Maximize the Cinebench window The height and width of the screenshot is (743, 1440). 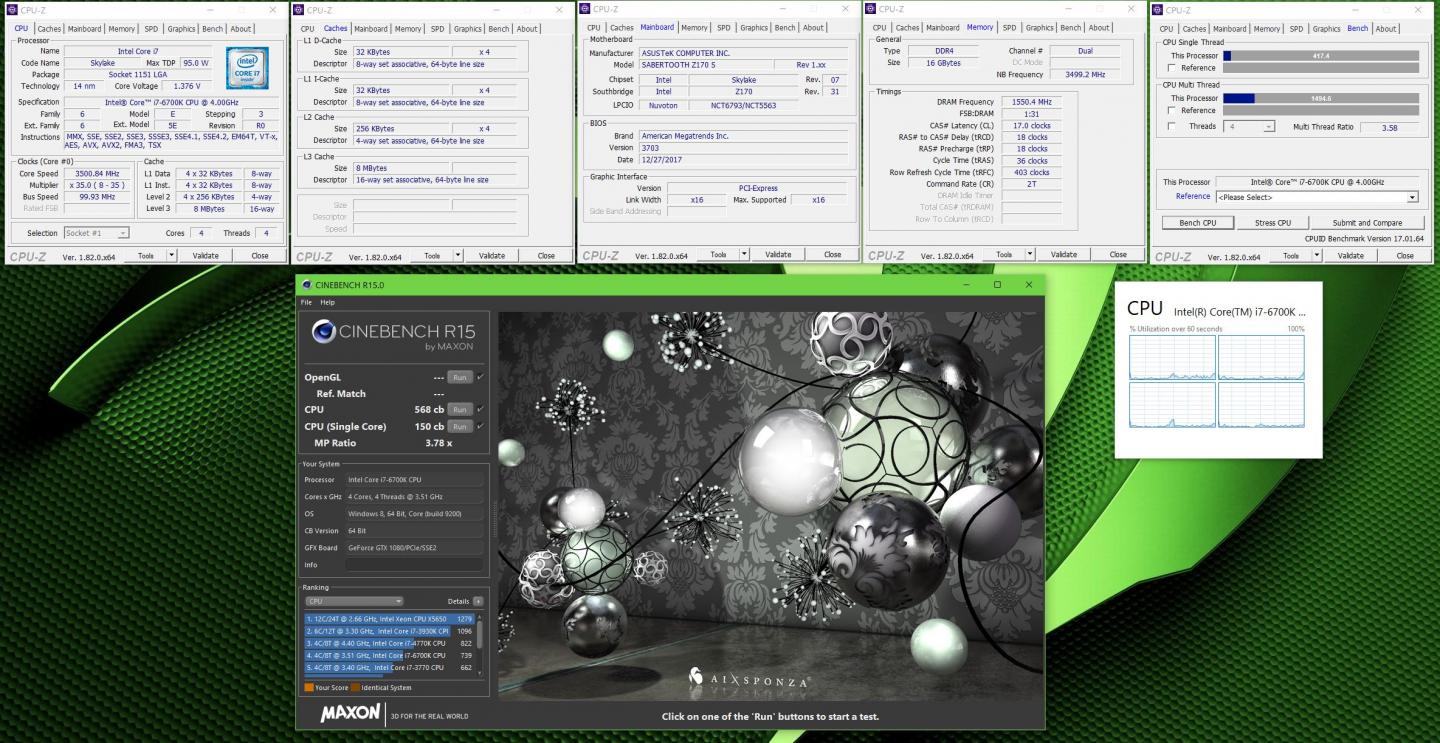pos(997,285)
